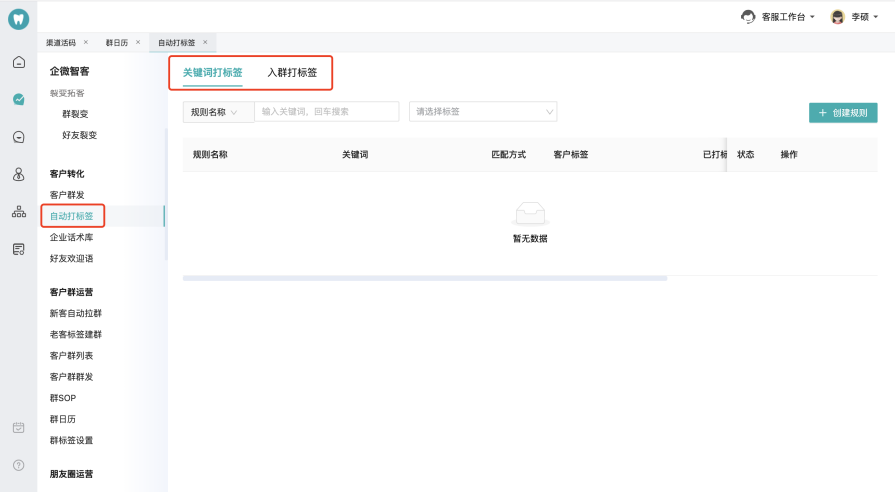Click the person icon in left rail
Screen dimensions: 895x492
click(18, 175)
